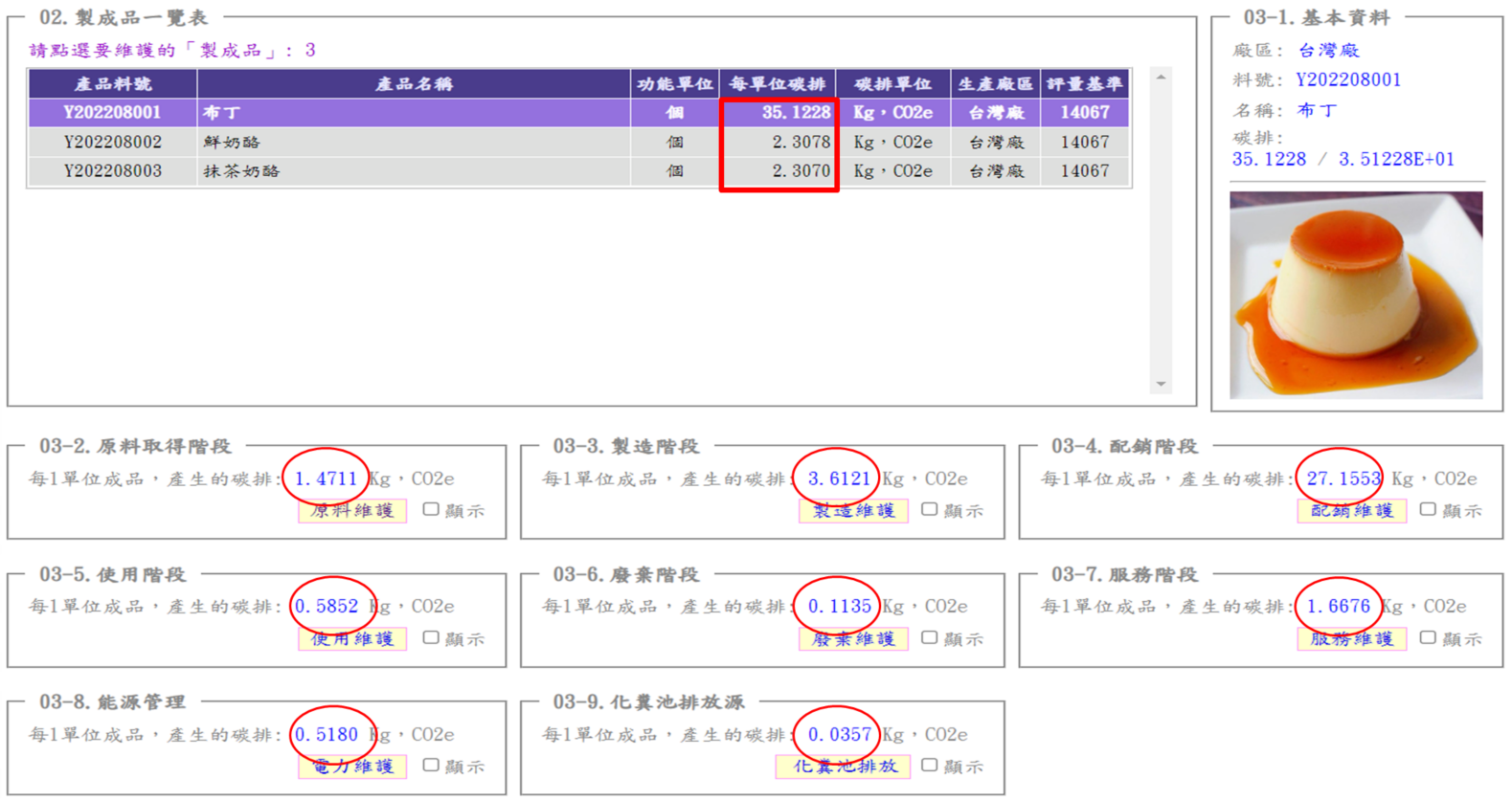Click the 1.6676 service emission value
Image resolution: width=1512 pixels, height=801 pixels.
(1339, 606)
